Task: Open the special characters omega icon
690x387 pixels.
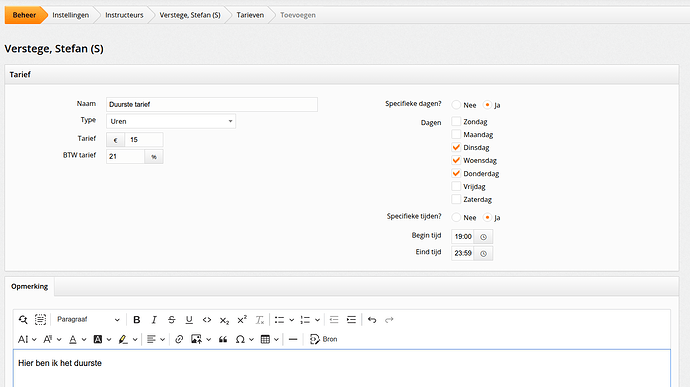Action: 240,339
